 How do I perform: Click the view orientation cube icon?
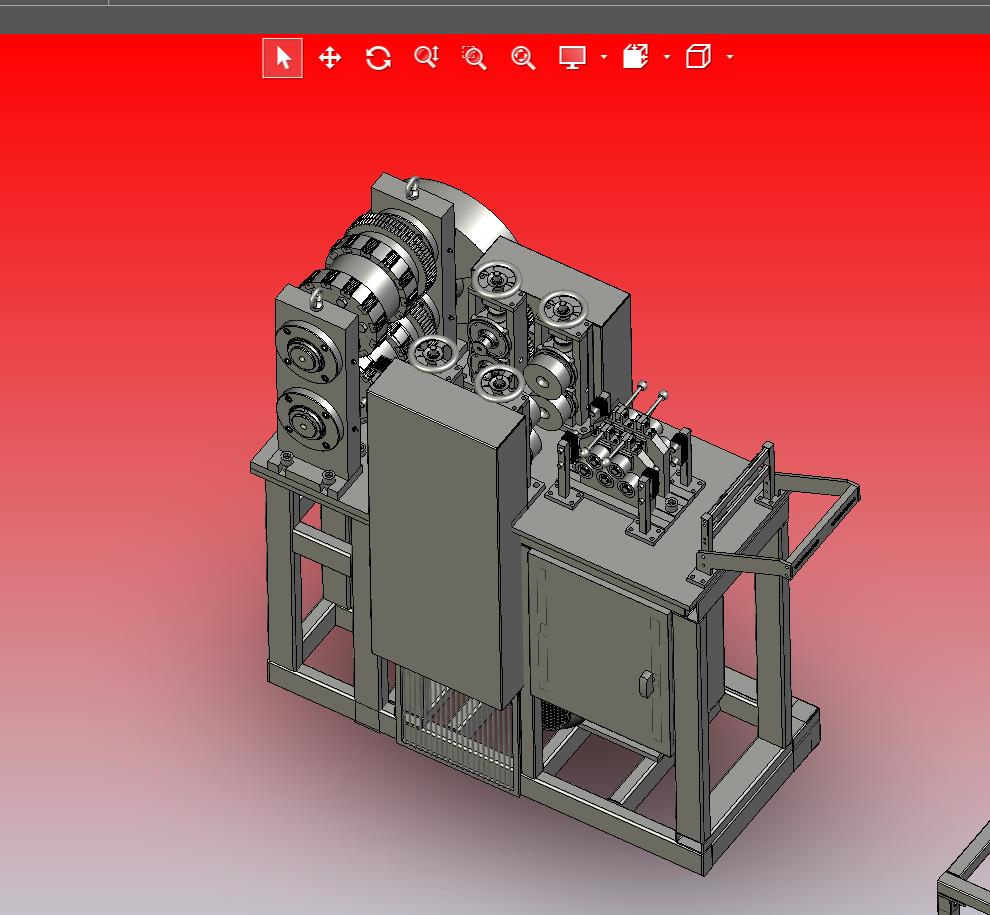tap(698, 56)
